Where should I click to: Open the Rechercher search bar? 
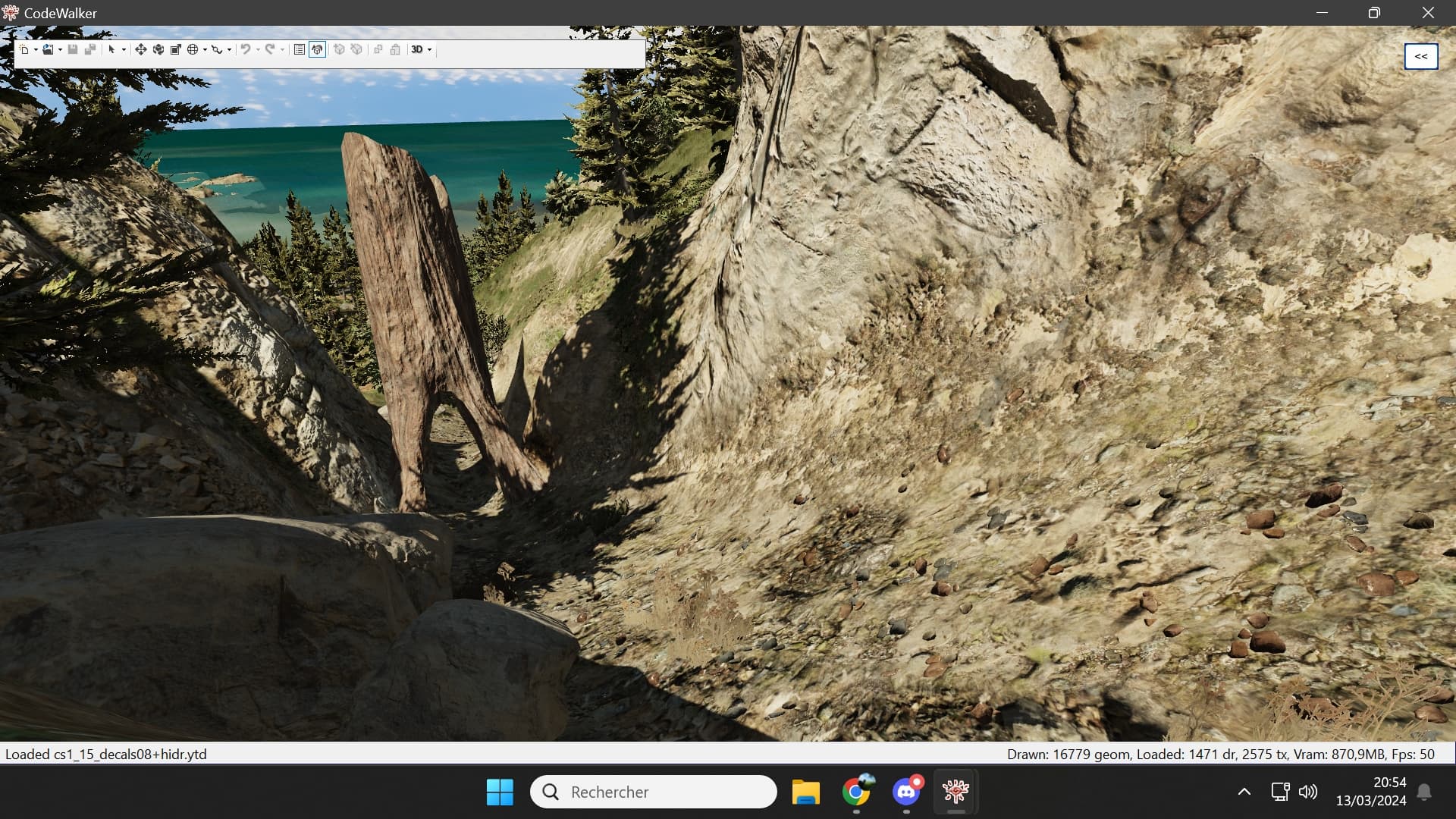[652, 791]
